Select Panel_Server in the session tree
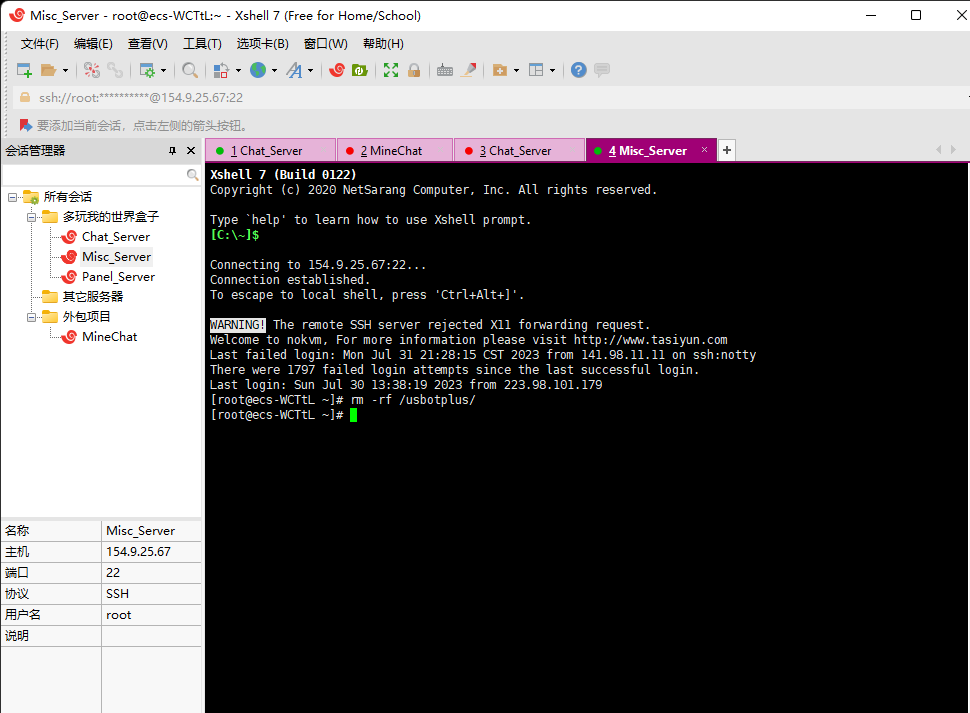970x713 pixels. point(118,277)
